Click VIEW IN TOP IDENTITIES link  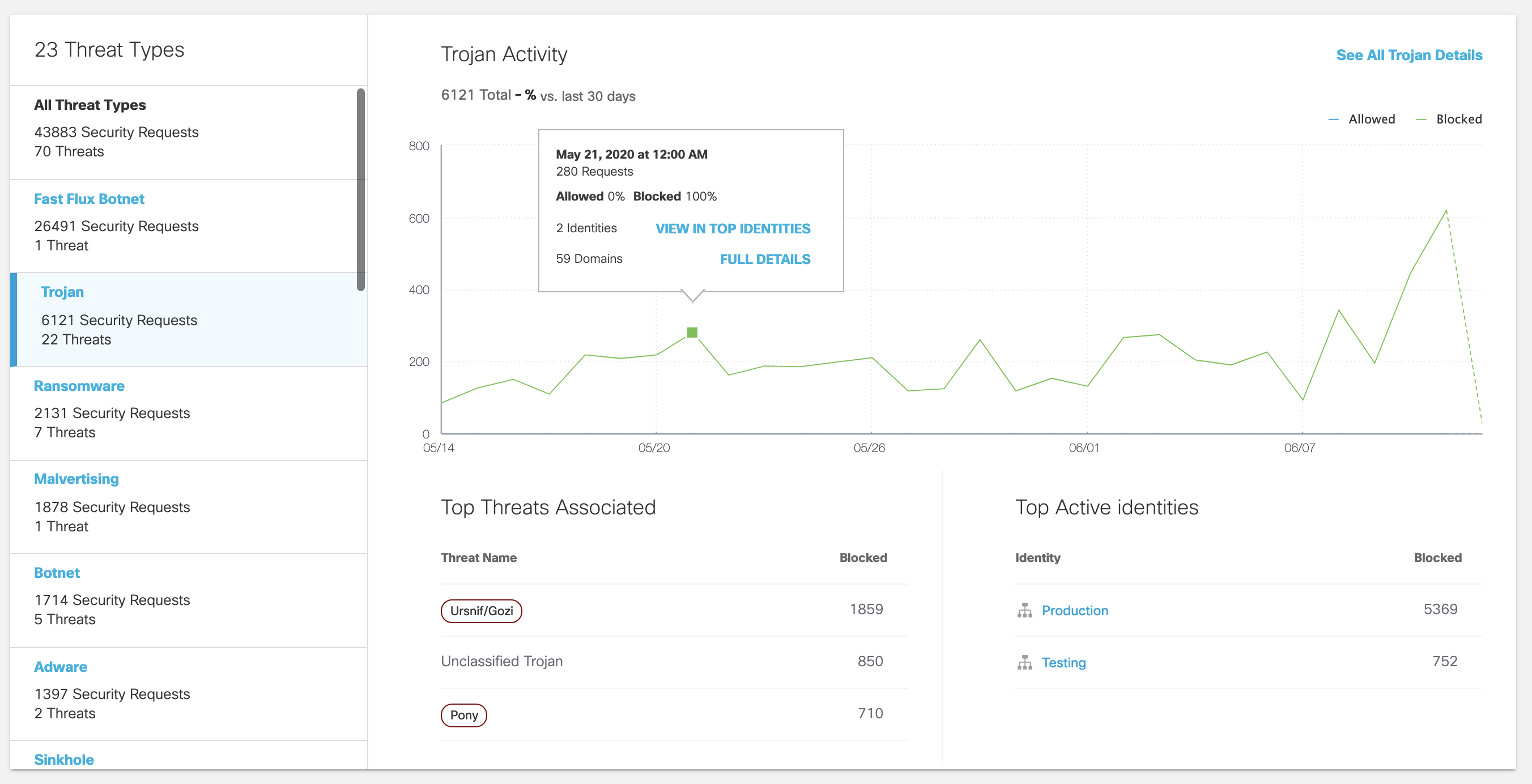point(733,228)
